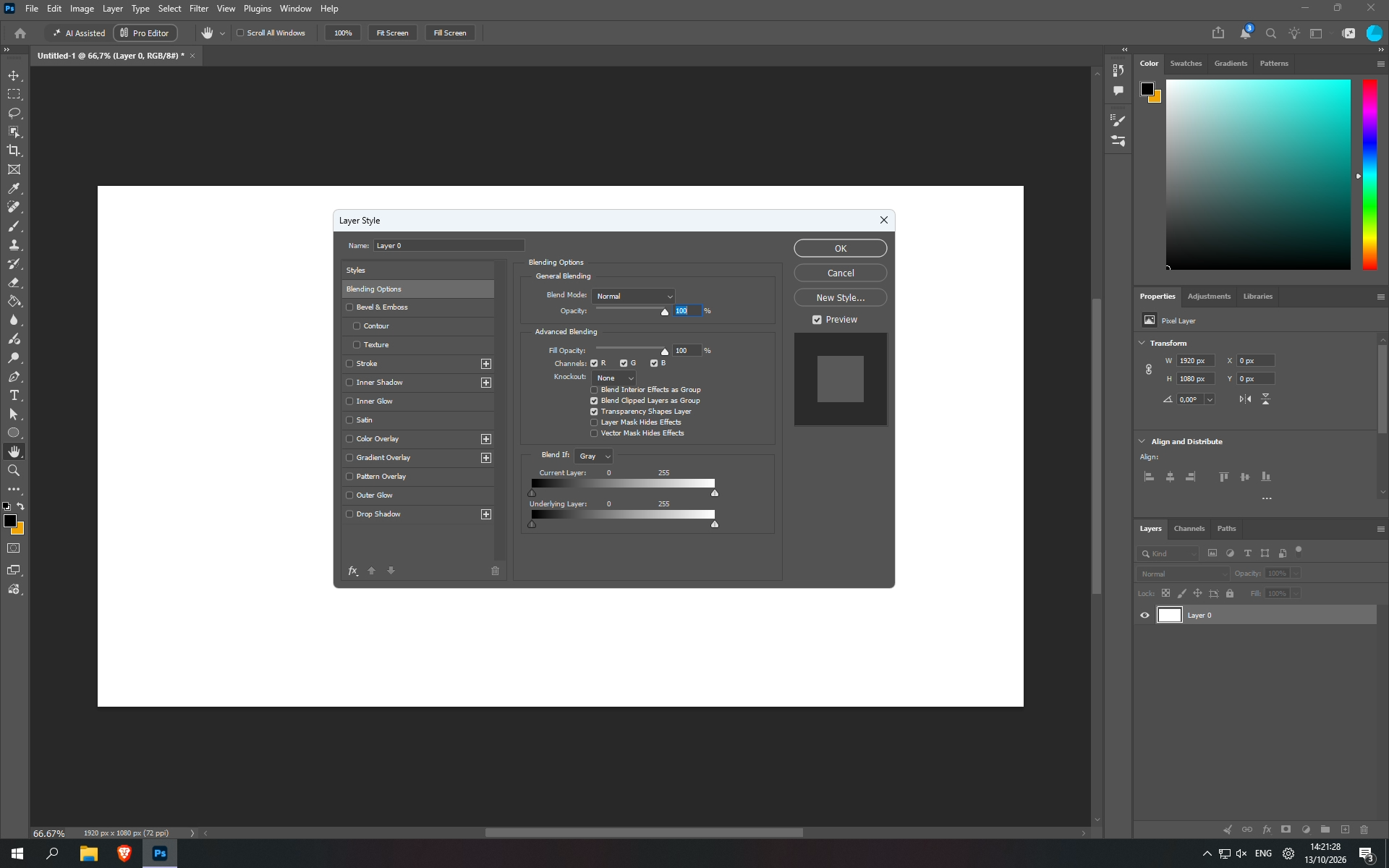Select the Horizontal Type tool
The image size is (1389, 868).
tap(14, 396)
